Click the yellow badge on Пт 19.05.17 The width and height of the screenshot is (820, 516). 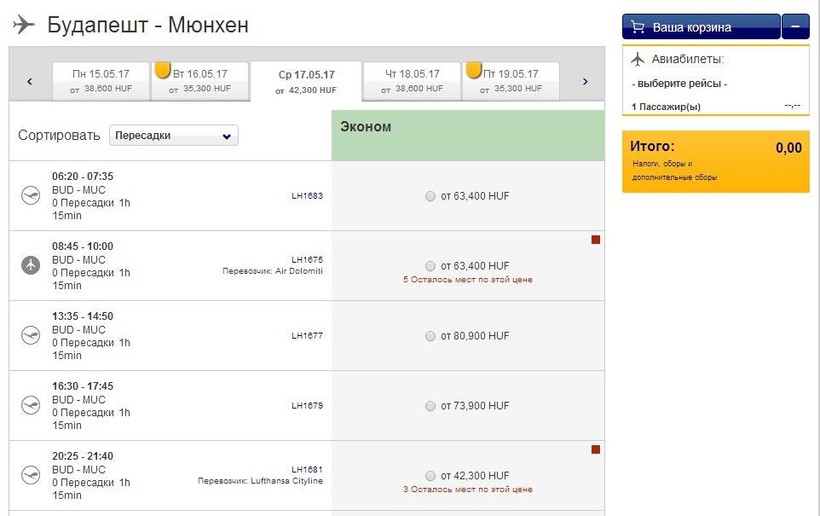473,71
